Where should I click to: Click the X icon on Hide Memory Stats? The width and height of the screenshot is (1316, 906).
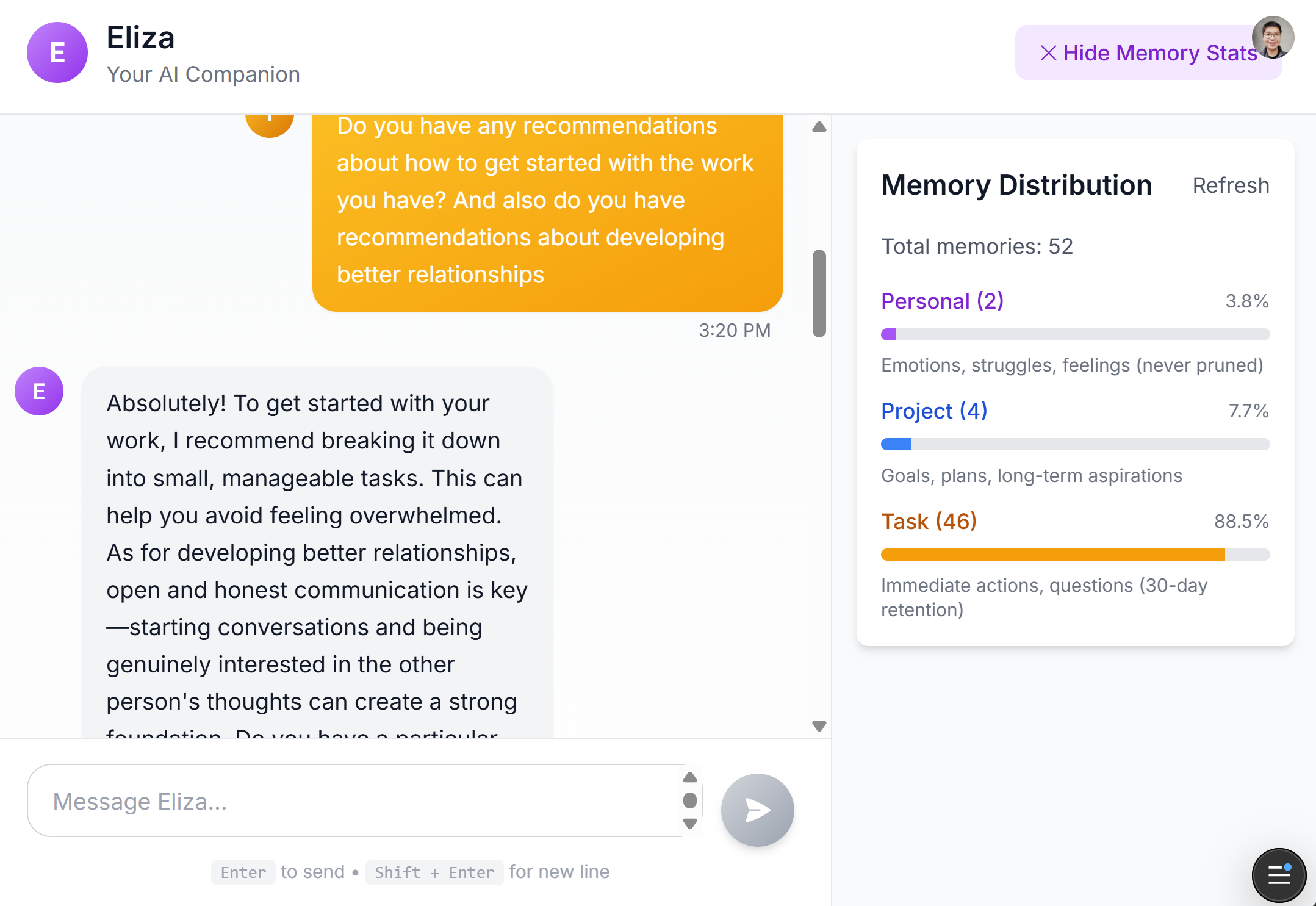coord(1048,53)
